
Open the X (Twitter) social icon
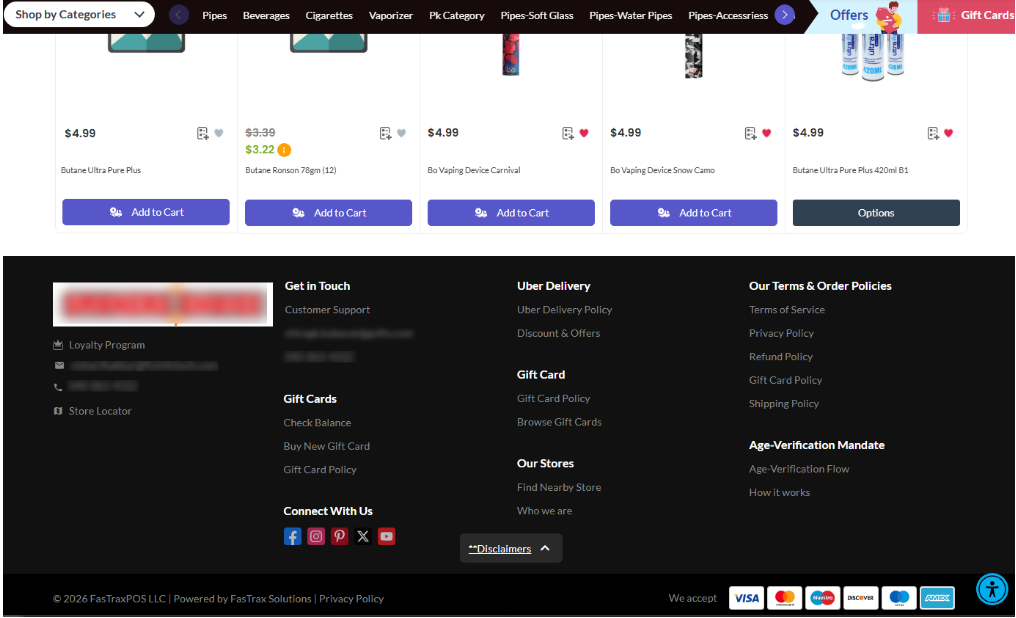pos(363,536)
